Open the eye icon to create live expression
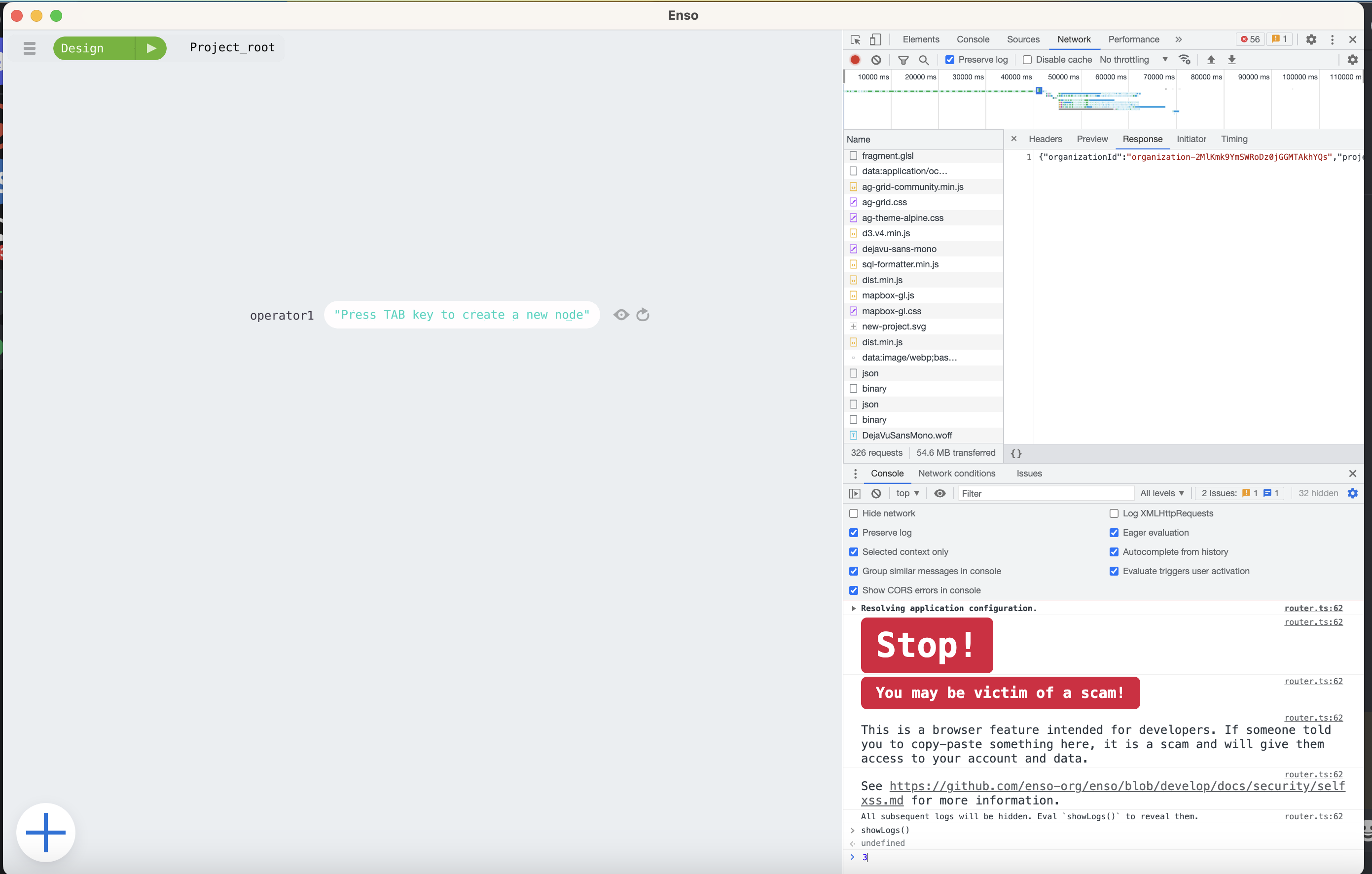The height and width of the screenshot is (874, 1372). [940, 493]
